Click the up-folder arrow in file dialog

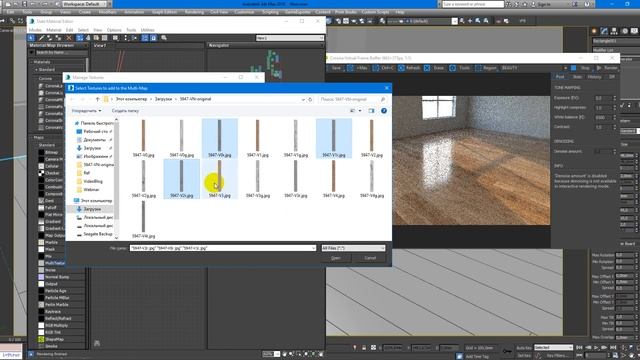tap(98, 99)
